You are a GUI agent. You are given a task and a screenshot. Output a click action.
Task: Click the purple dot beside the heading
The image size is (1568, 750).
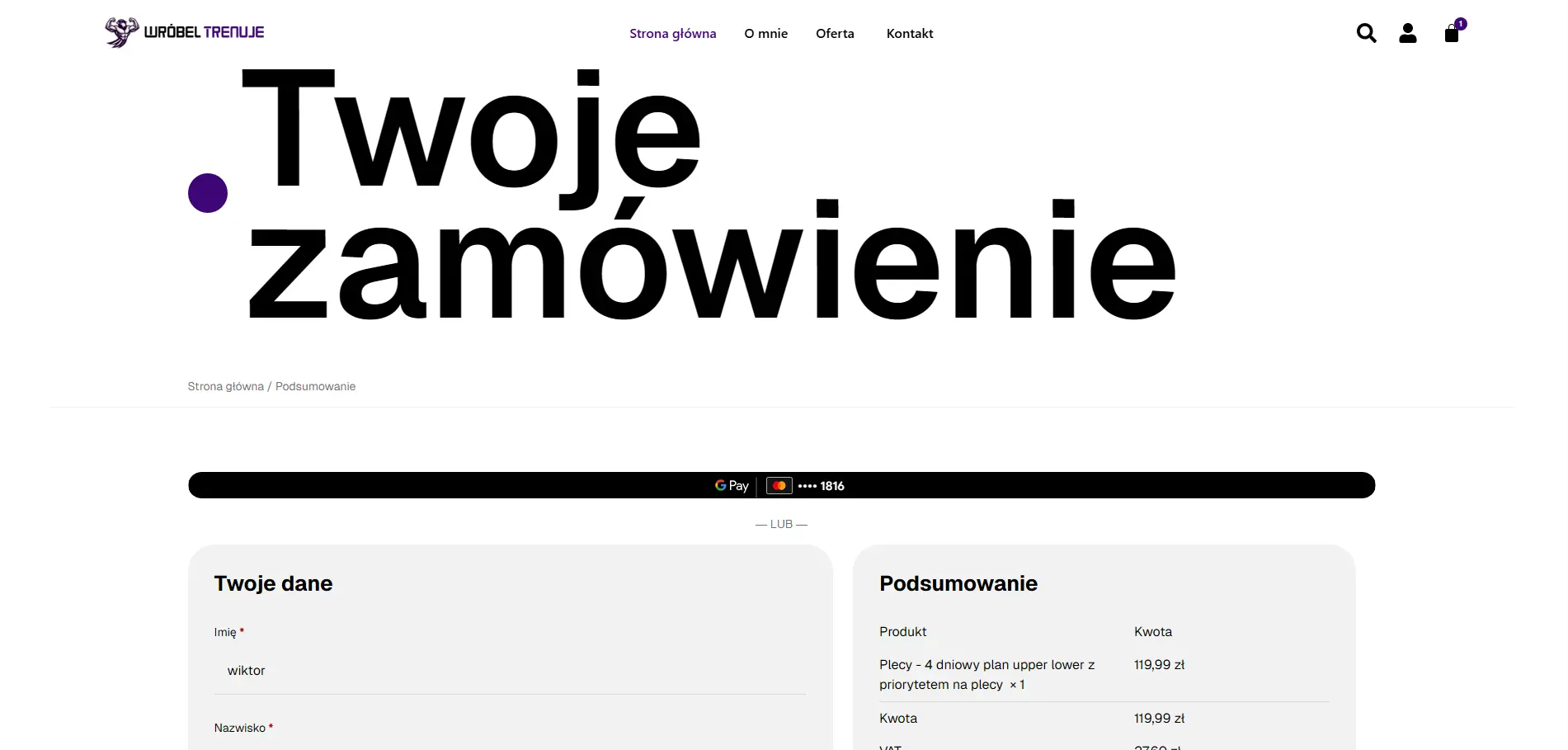pyautogui.click(x=208, y=193)
